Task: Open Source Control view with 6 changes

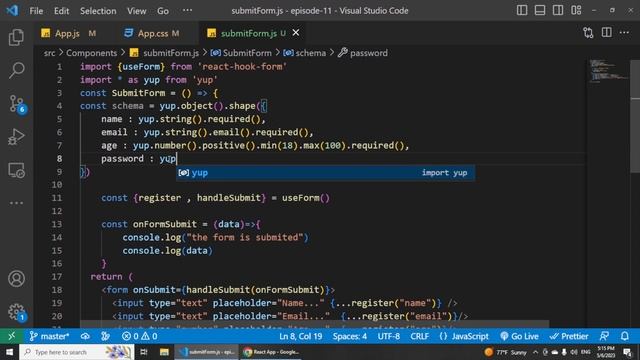Action: (16, 104)
